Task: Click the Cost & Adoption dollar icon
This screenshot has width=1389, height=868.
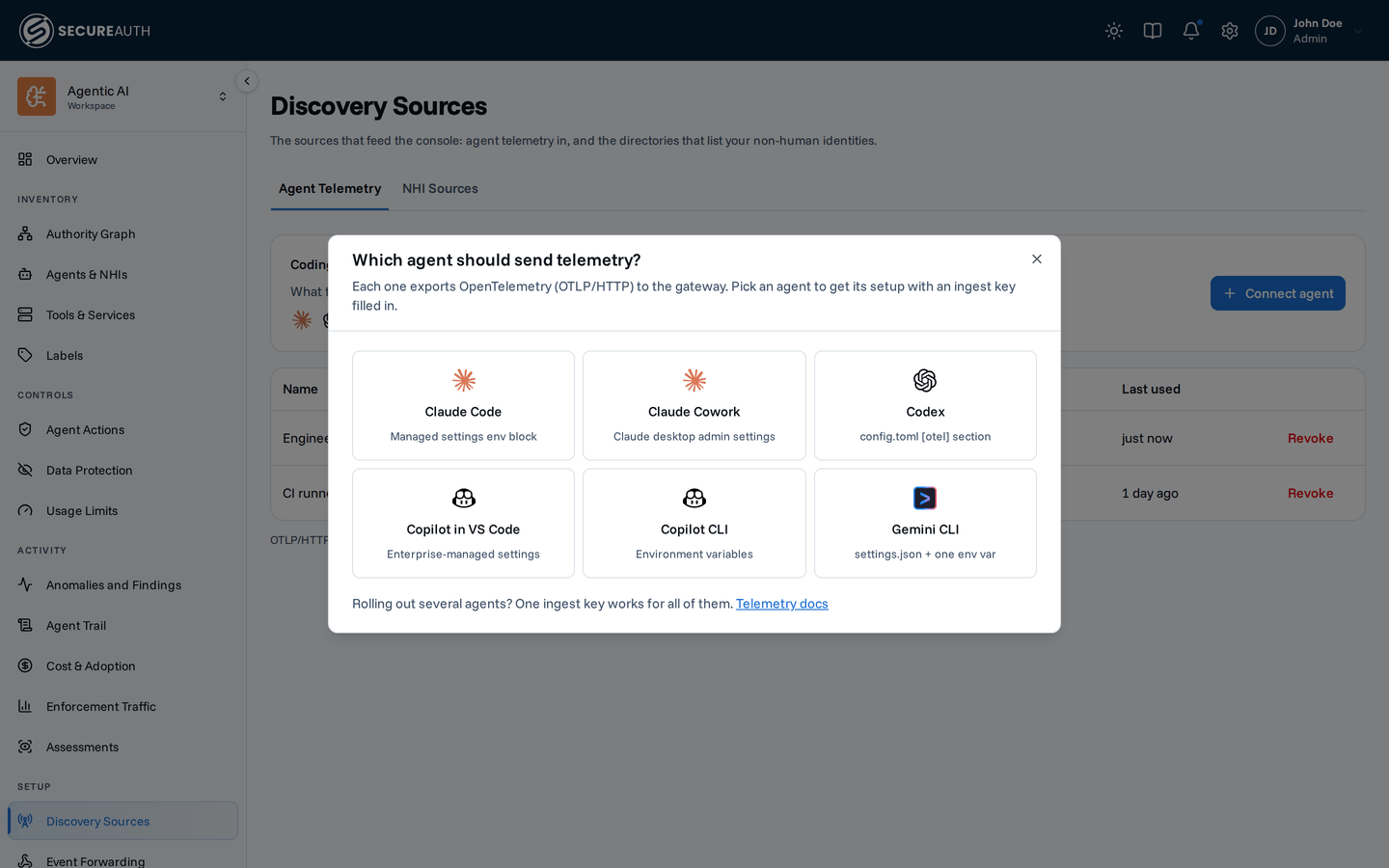Action: (25, 665)
